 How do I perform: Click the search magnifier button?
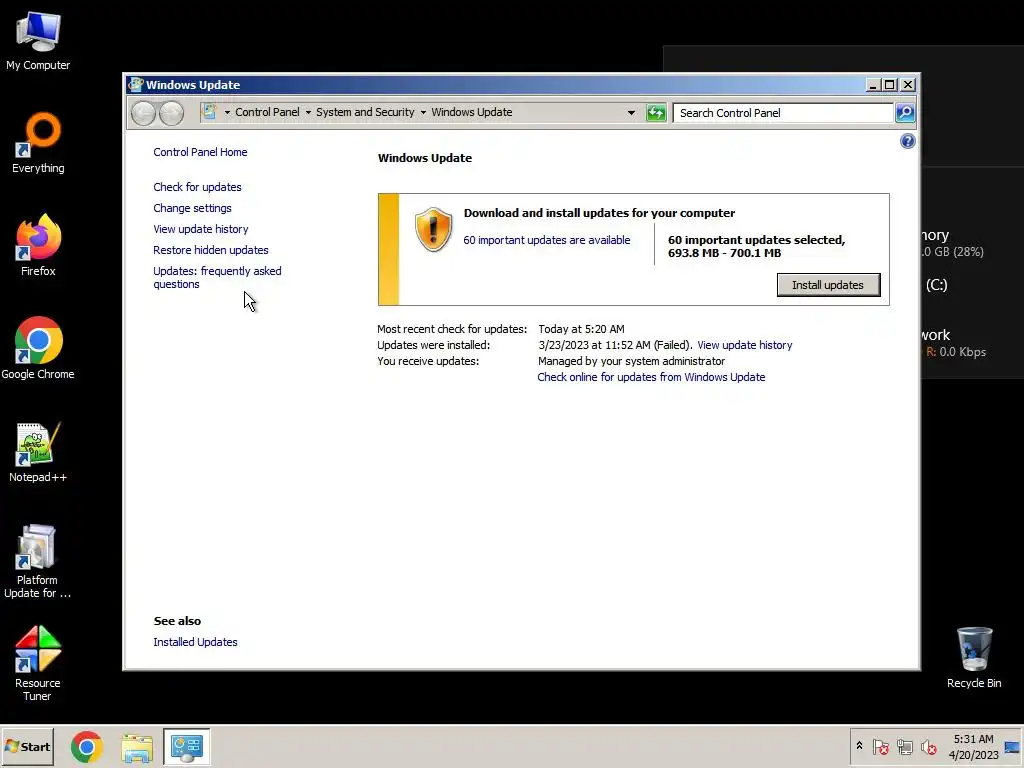pos(905,113)
